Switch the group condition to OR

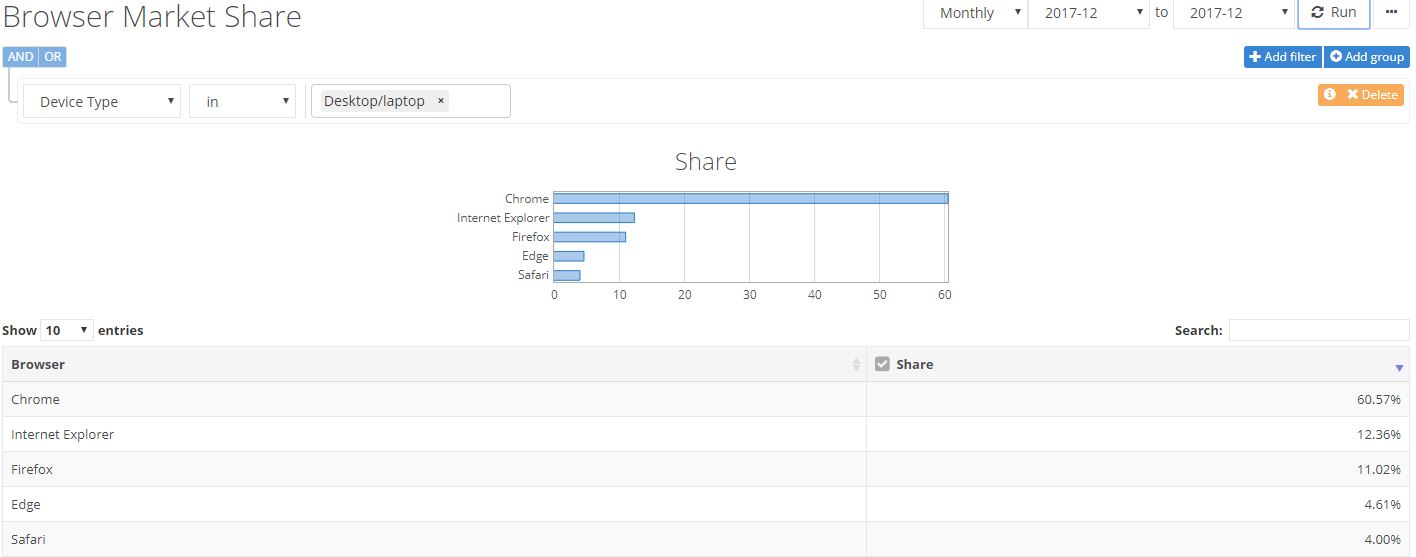[53, 57]
